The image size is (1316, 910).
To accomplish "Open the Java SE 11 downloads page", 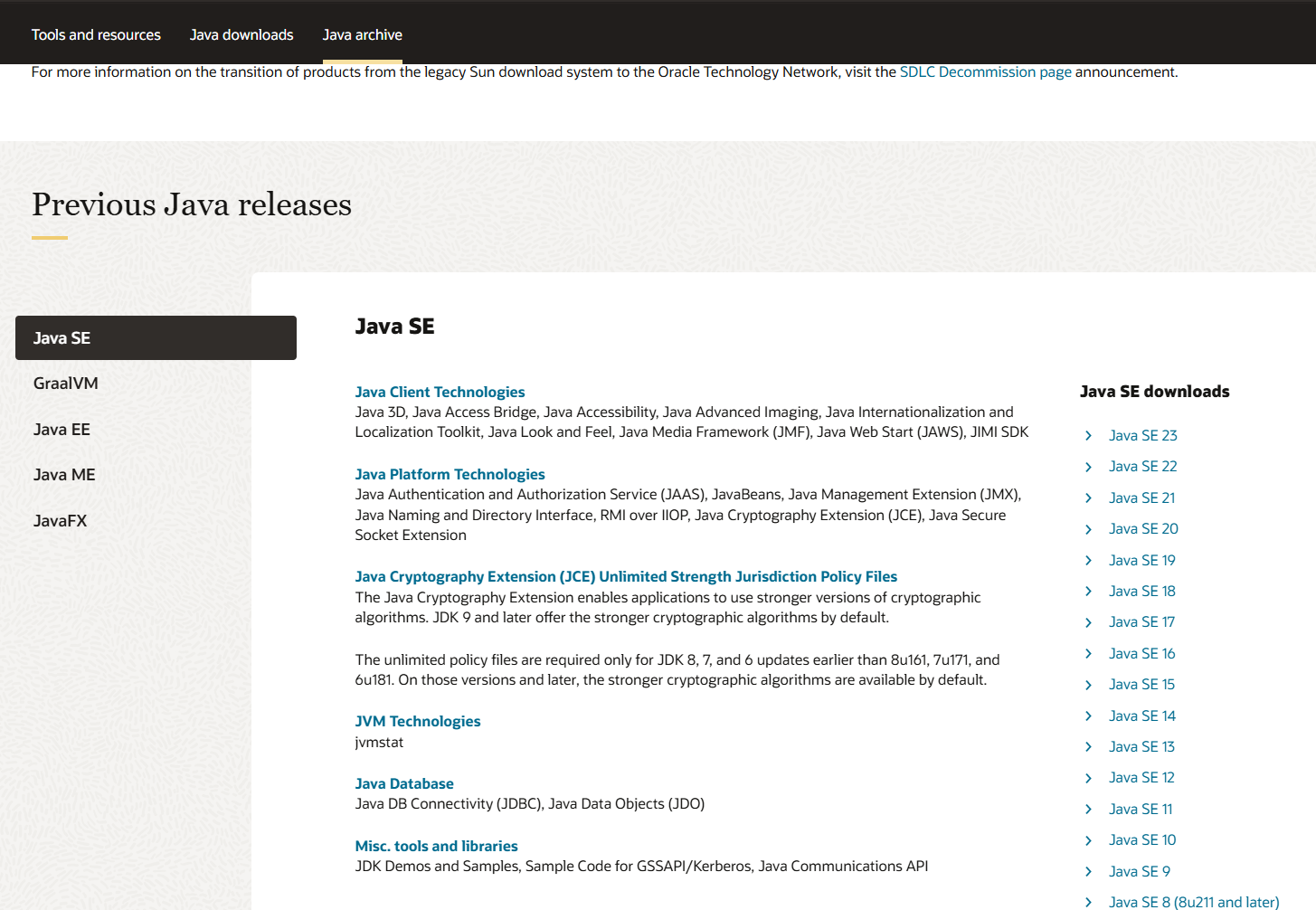I will 1141,809.
